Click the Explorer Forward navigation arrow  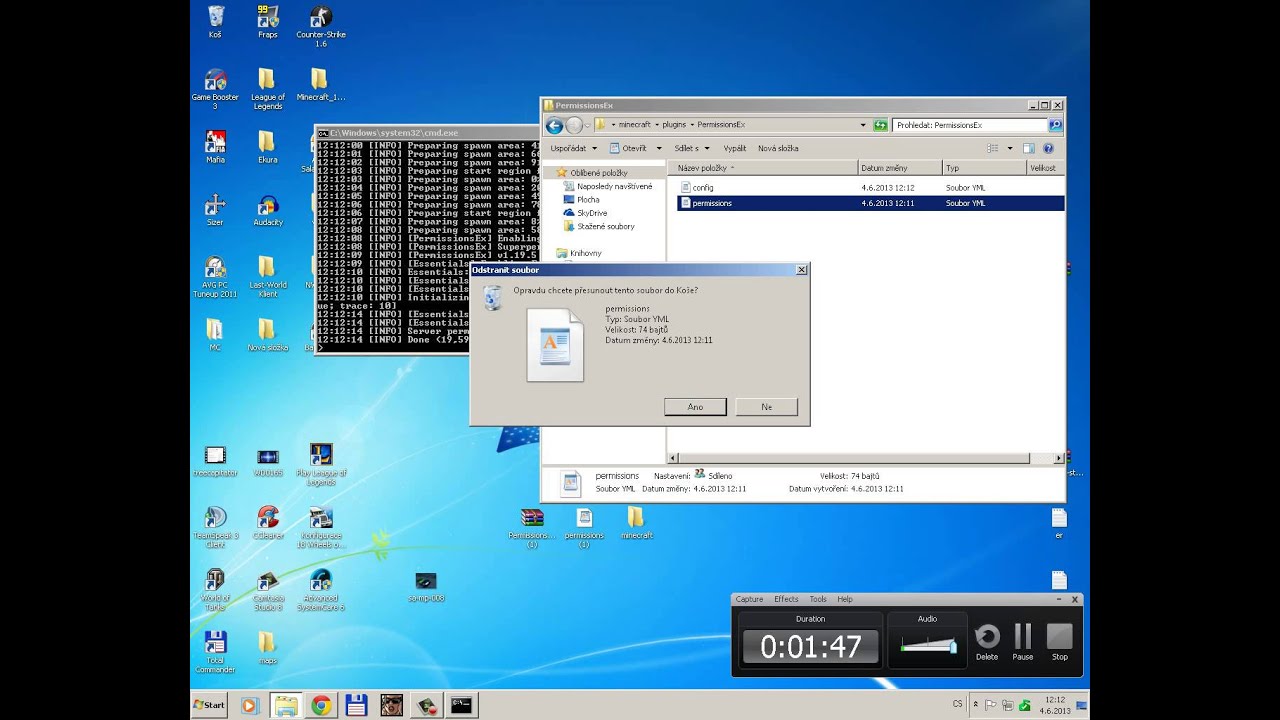coord(574,125)
